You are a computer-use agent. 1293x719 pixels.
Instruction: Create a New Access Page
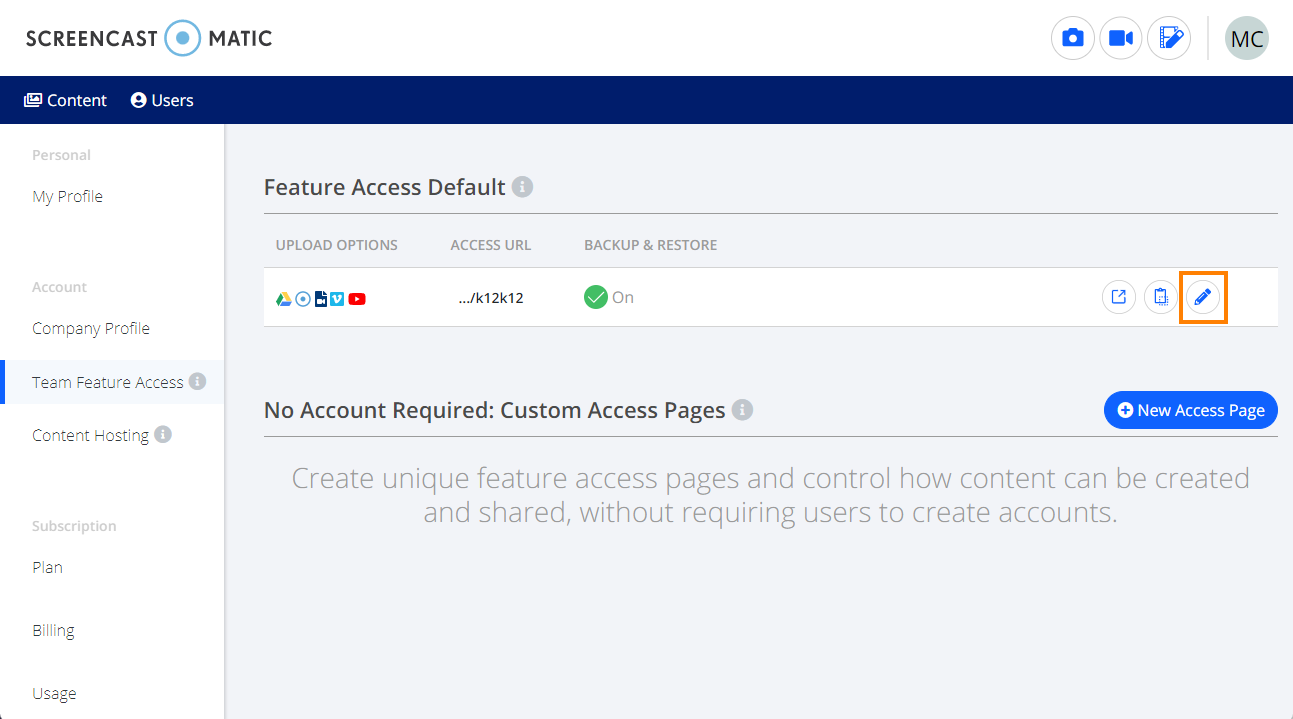click(1191, 410)
